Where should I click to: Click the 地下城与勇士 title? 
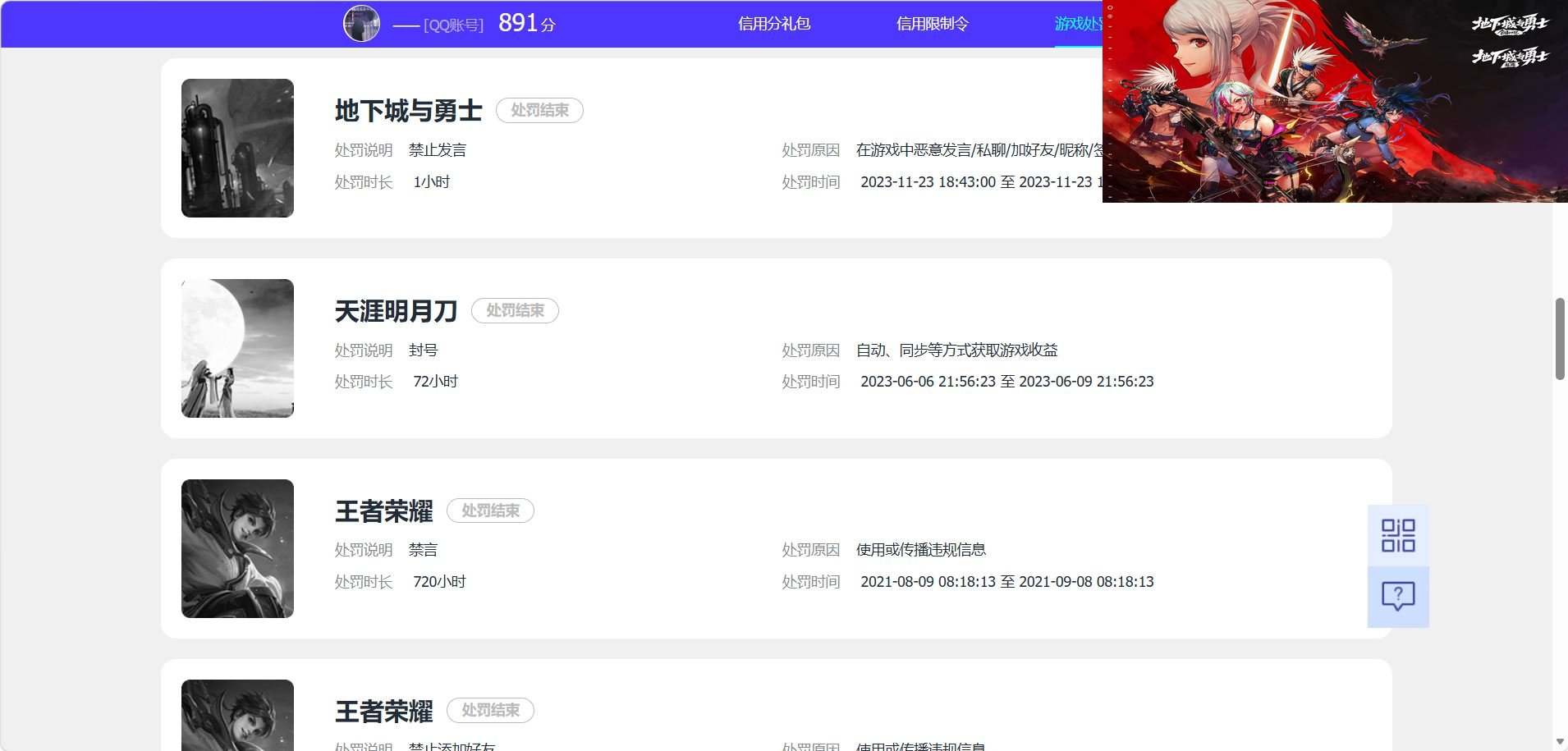coord(408,111)
